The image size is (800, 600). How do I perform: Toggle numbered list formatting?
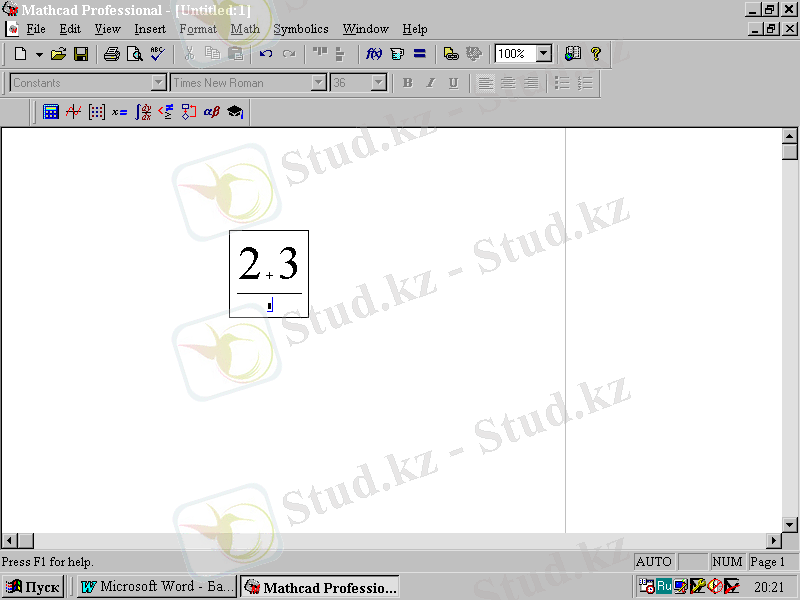(x=585, y=83)
